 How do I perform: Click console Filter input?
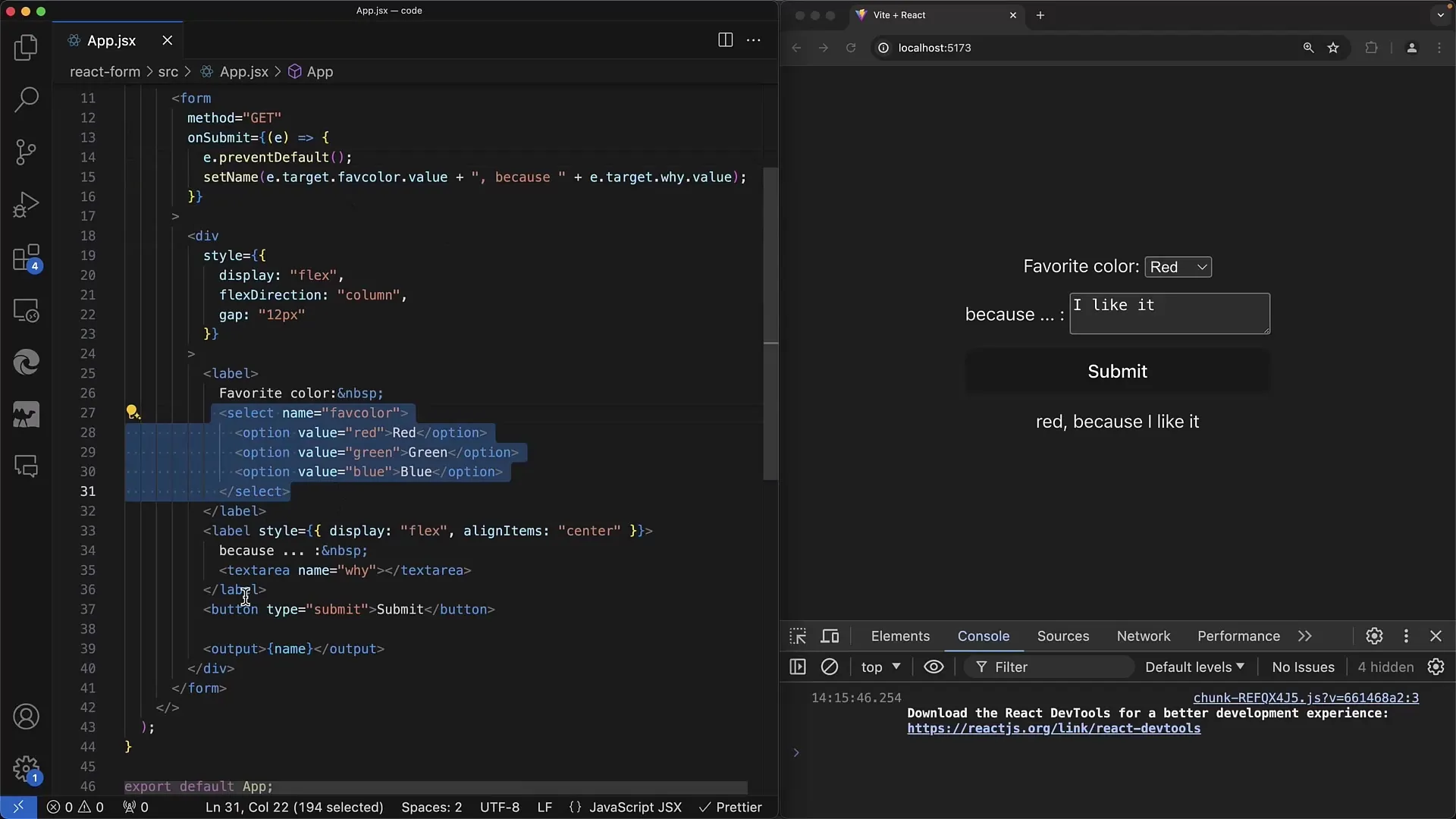tap(1050, 667)
